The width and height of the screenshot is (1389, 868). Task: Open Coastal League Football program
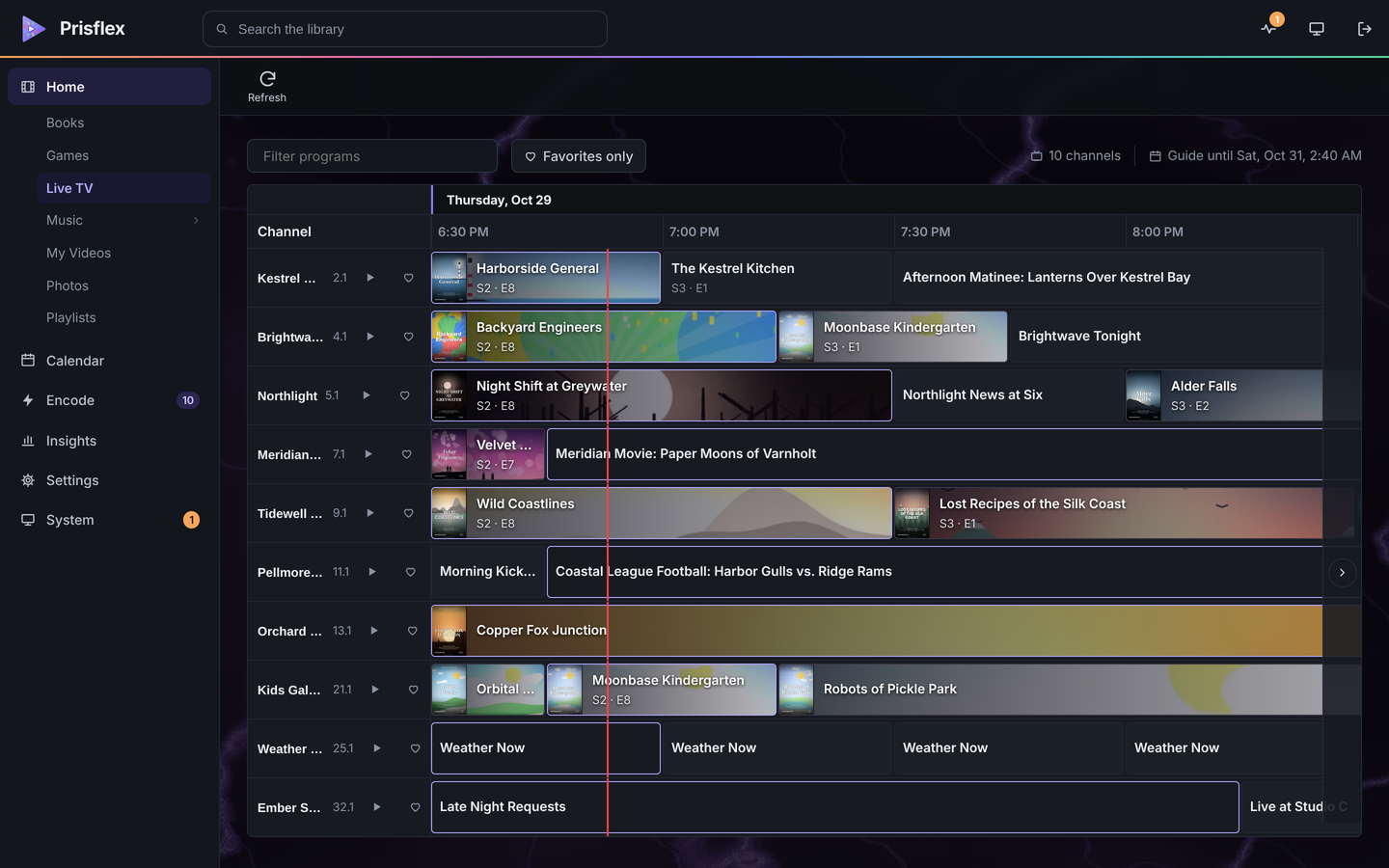click(x=935, y=572)
